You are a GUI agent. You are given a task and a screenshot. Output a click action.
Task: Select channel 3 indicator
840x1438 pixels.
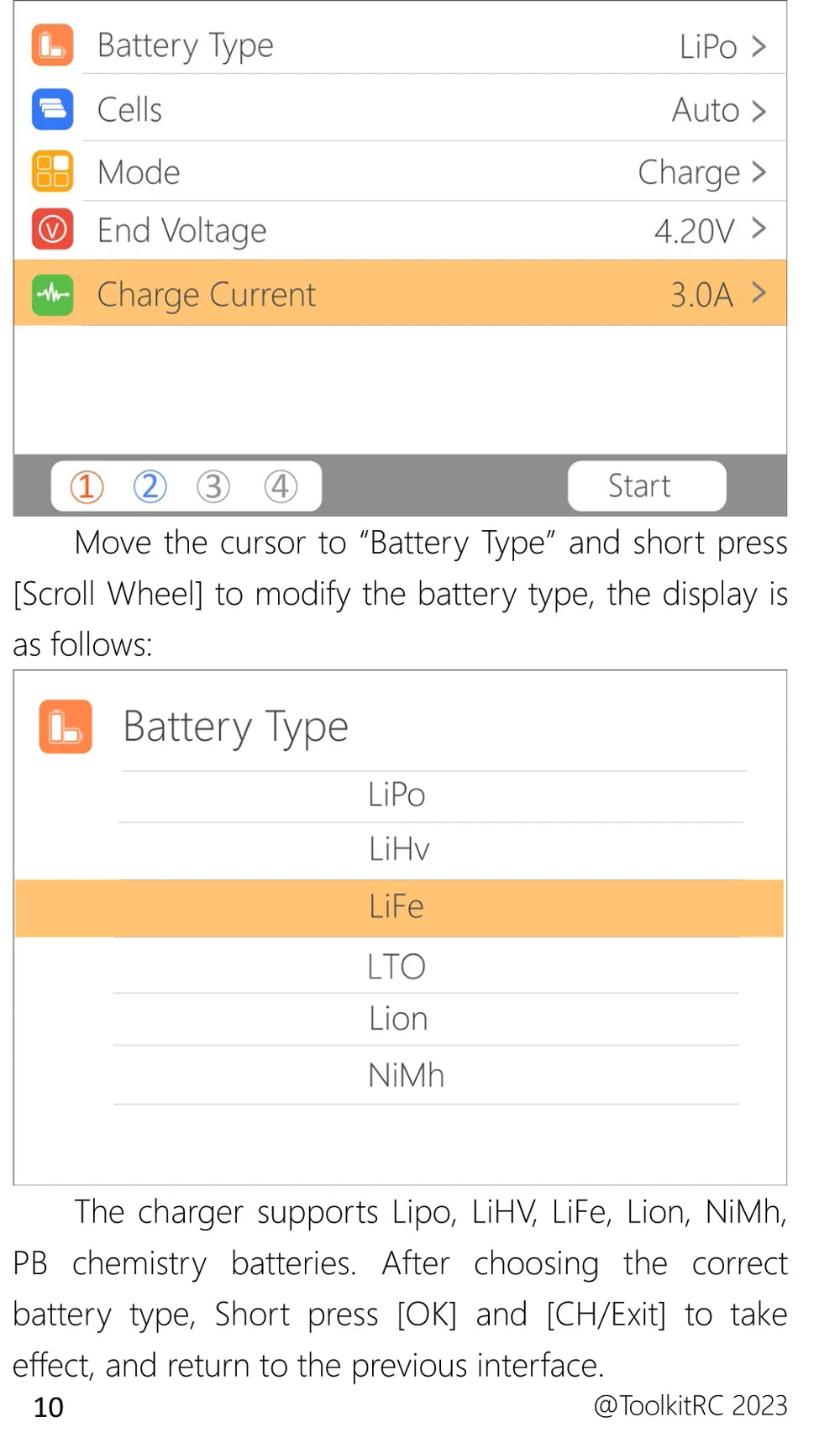(x=213, y=486)
